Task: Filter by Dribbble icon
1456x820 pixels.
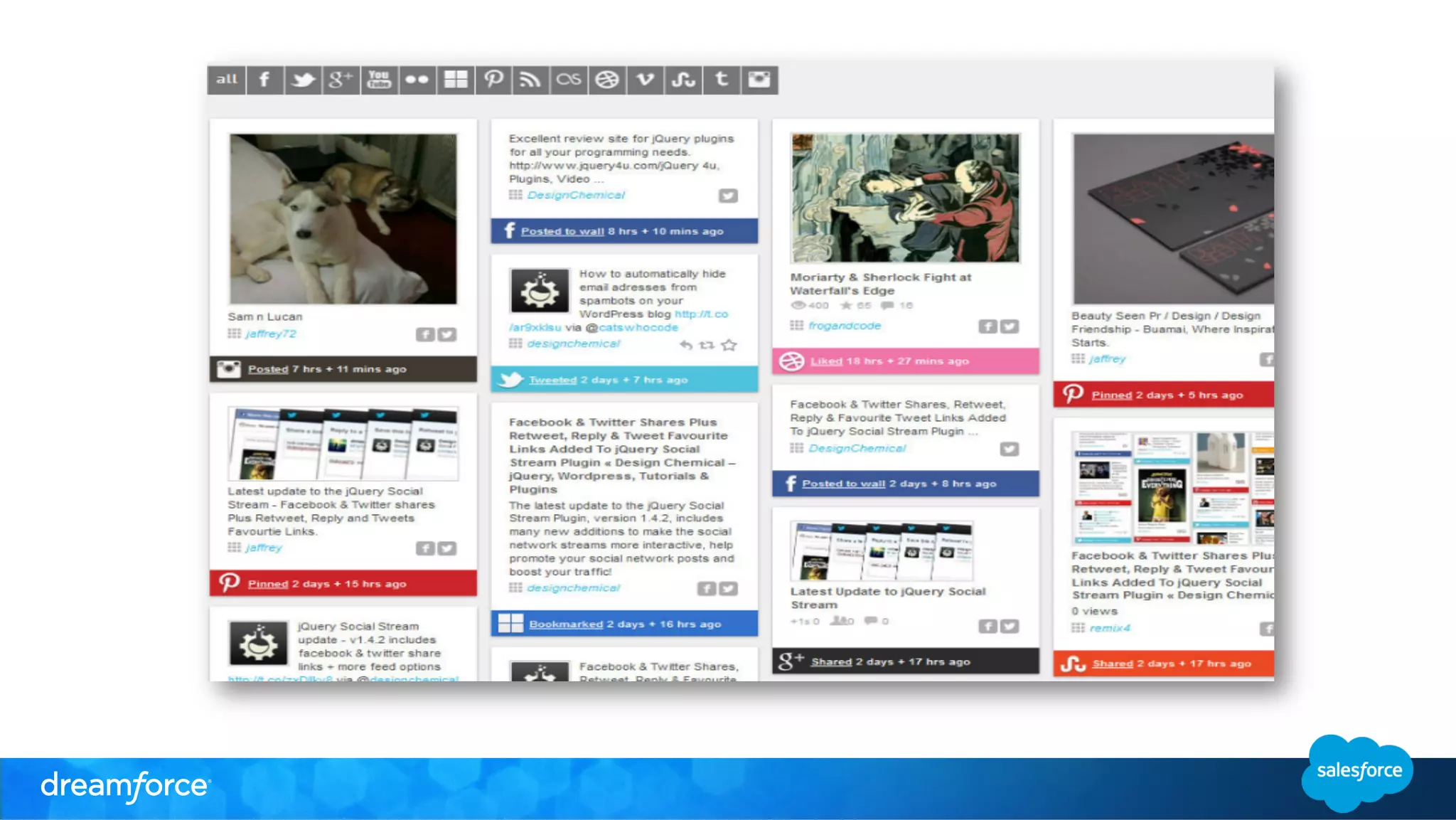Action: tap(606, 80)
